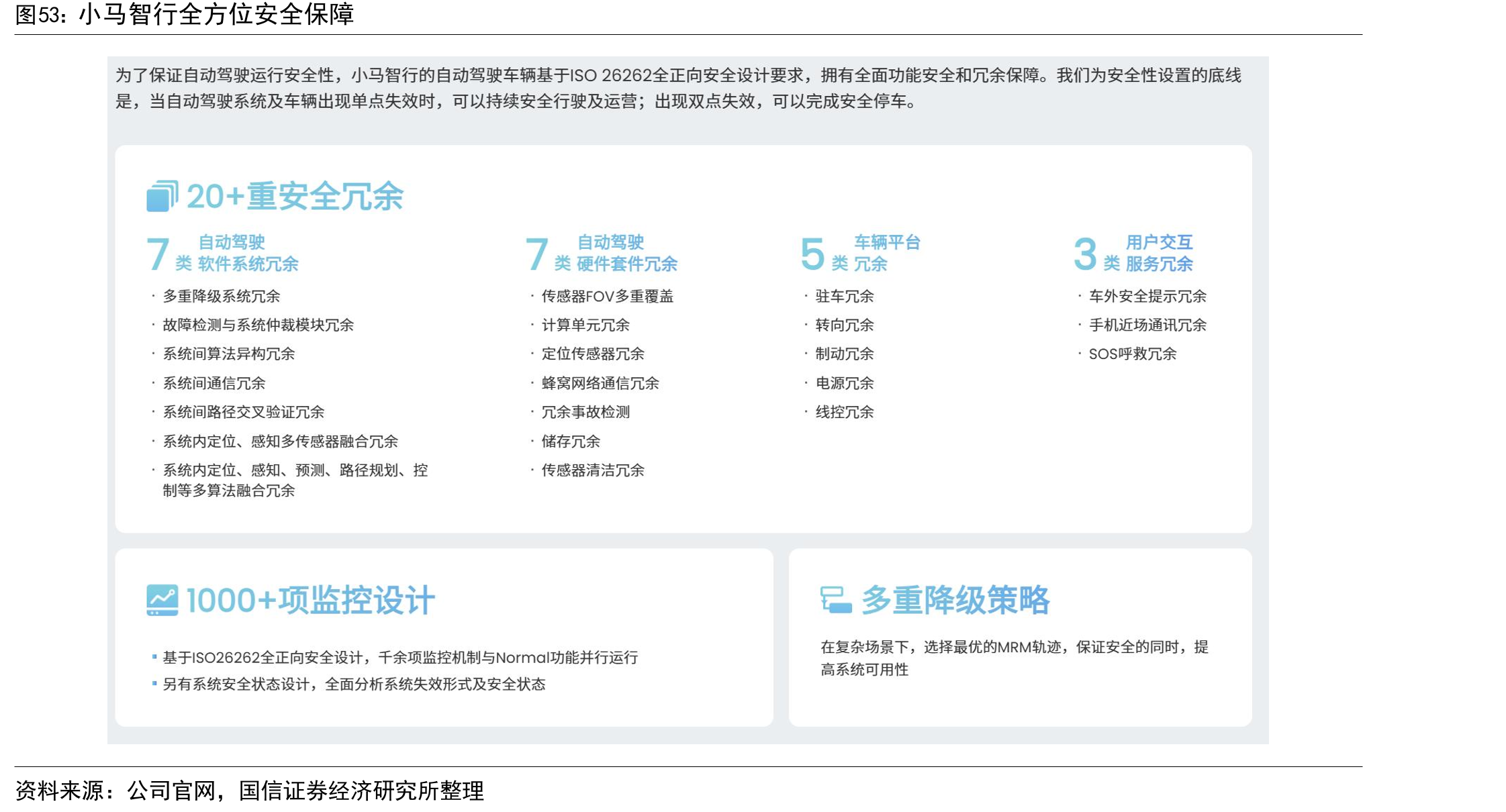Click the list item 车外安全提示冗余

point(1147,296)
